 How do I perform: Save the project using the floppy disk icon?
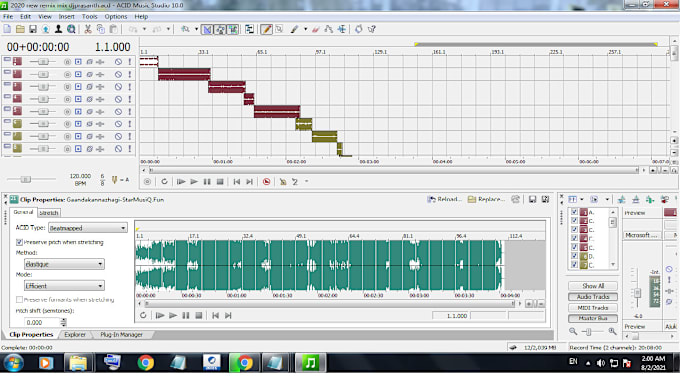tap(33, 29)
